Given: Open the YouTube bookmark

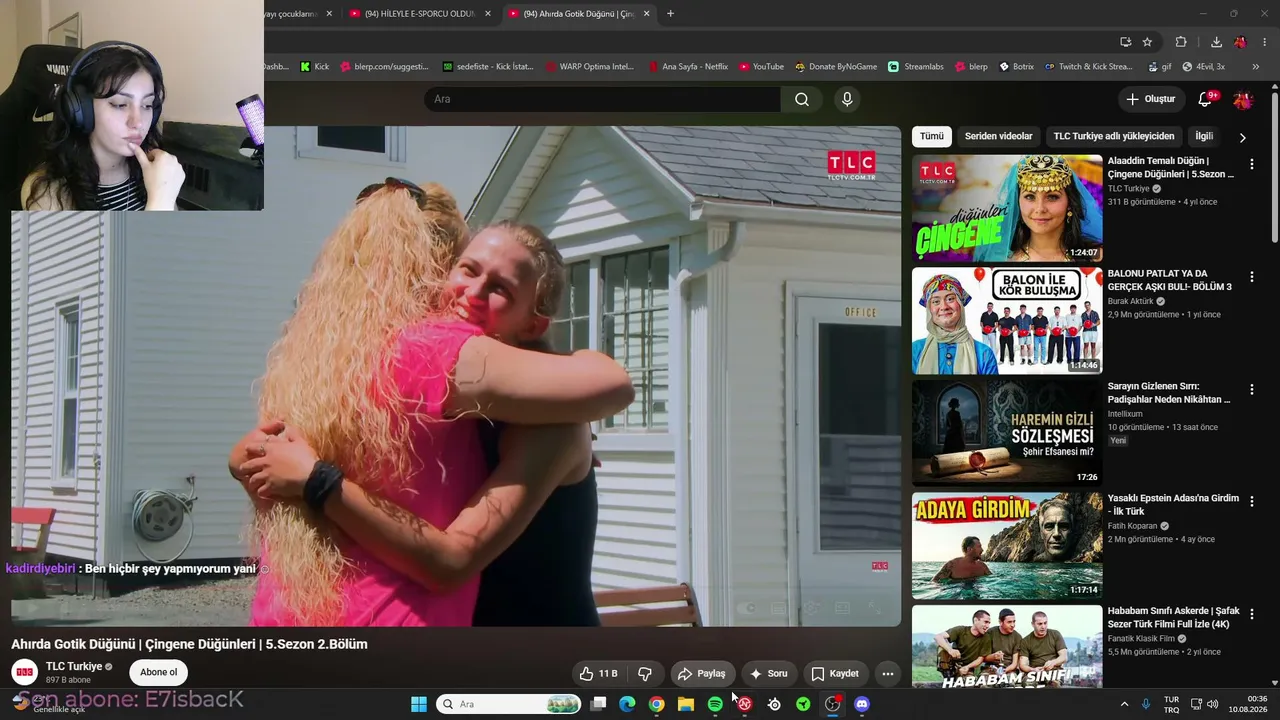Looking at the screenshot, I should [x=761, y=67].
